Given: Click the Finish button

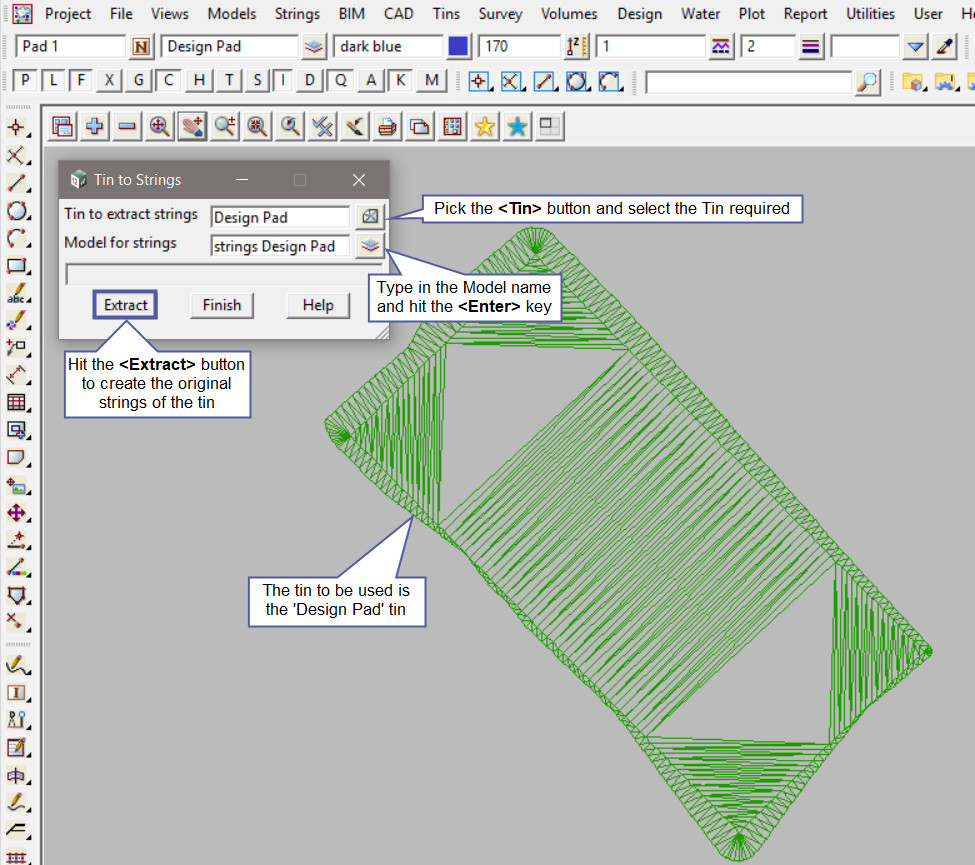Looking at the screenshot, I should pyautogui.click(x=222, y=305).
